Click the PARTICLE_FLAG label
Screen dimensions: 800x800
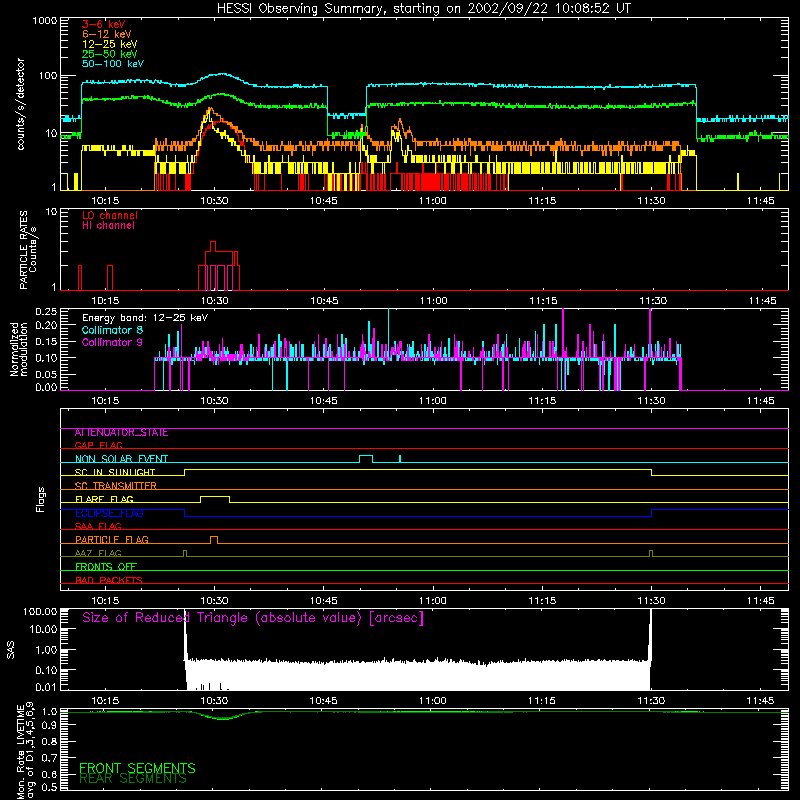click(x=112, y=540)
